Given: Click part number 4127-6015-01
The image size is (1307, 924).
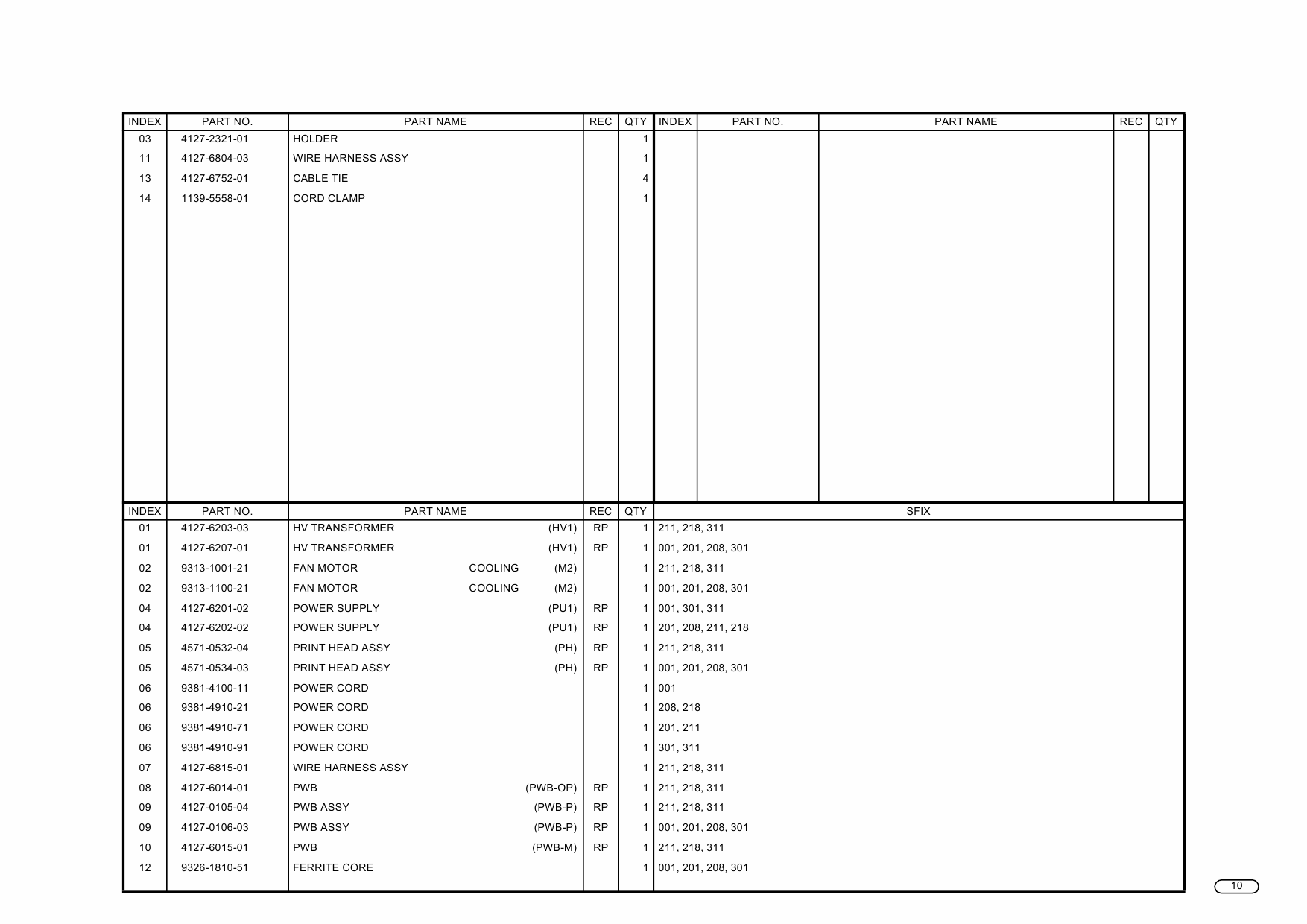Looking at the screenshot, I should click(215, 847).
